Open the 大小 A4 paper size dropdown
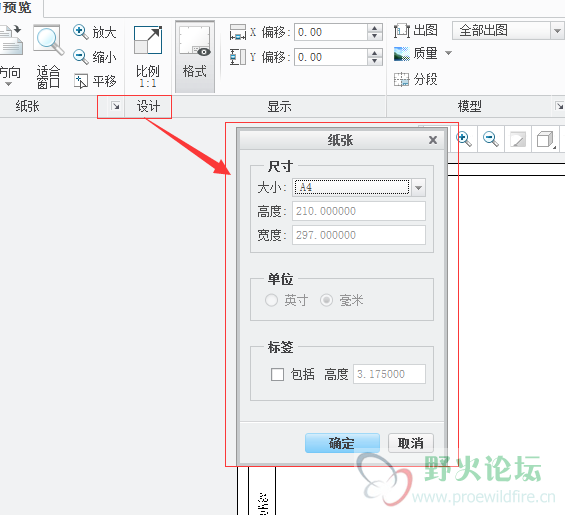565x515 pixels. 419,188
